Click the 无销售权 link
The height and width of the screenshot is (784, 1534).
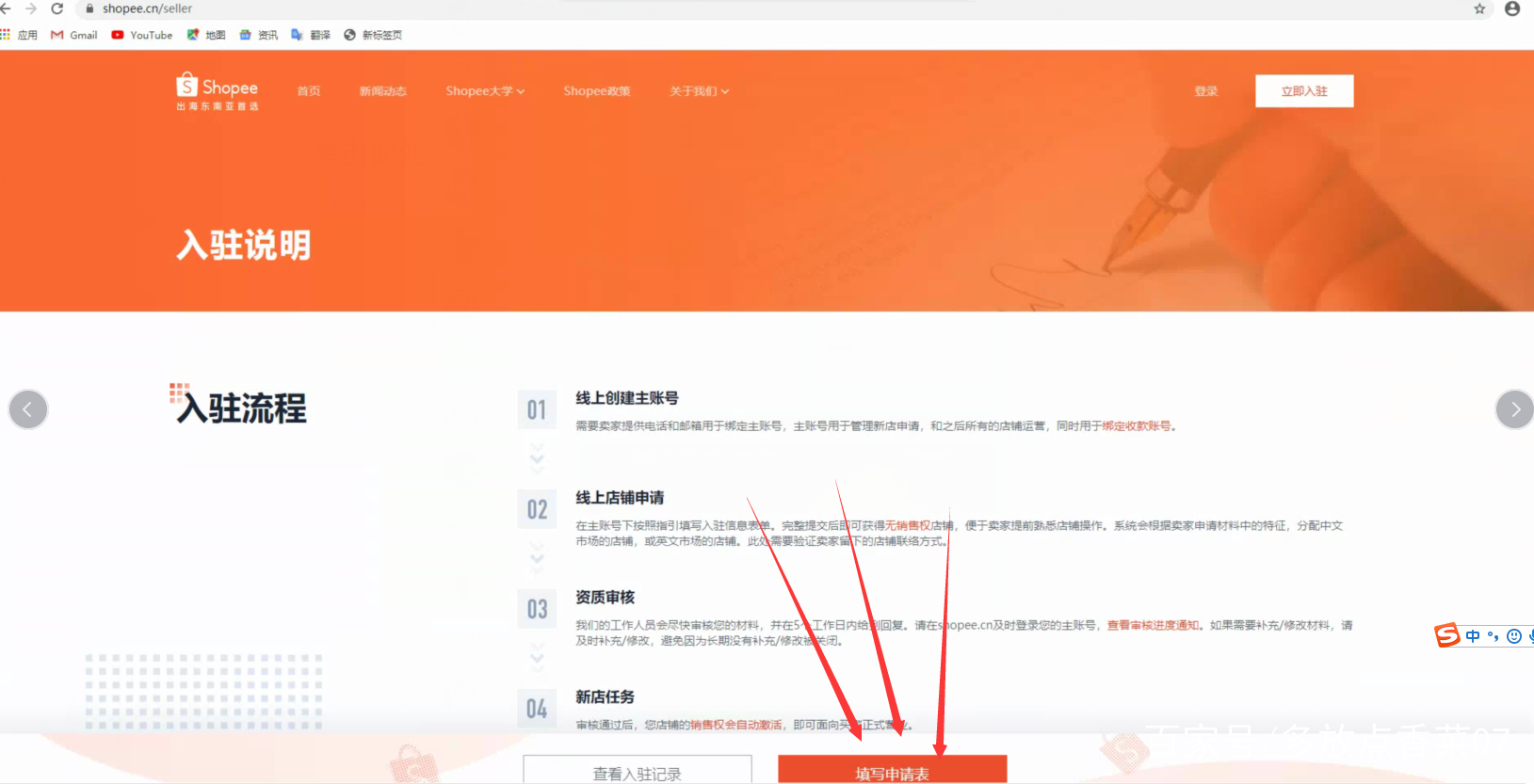[907, 526]
